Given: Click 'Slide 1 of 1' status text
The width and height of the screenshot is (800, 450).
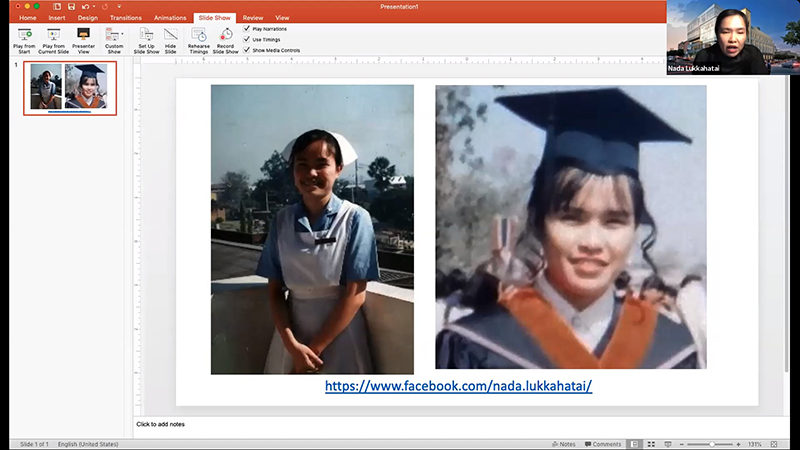Looking at the screenshot, I should coord(34,444).
